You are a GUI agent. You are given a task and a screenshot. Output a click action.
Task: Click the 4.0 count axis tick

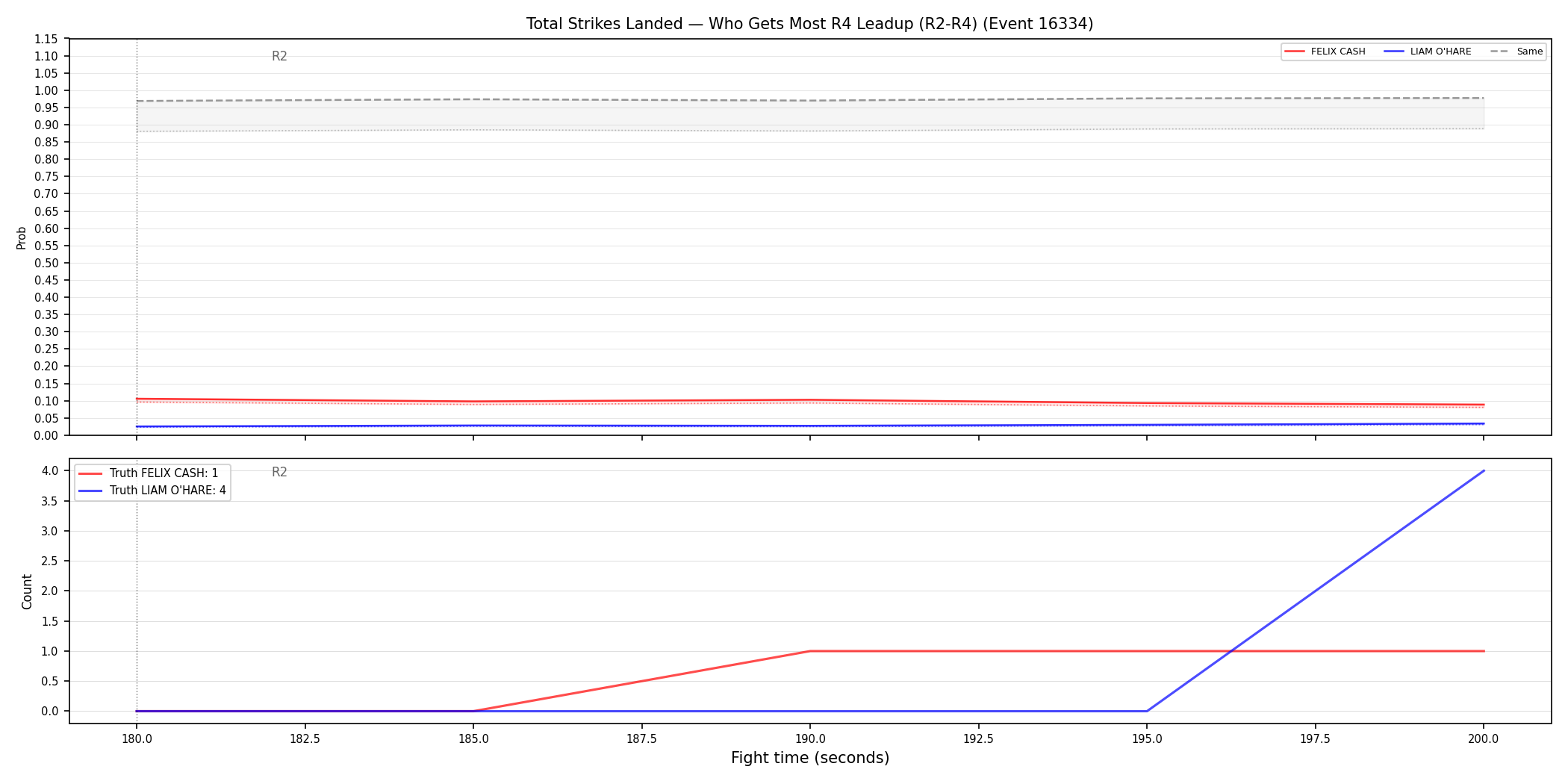(50, 470)
